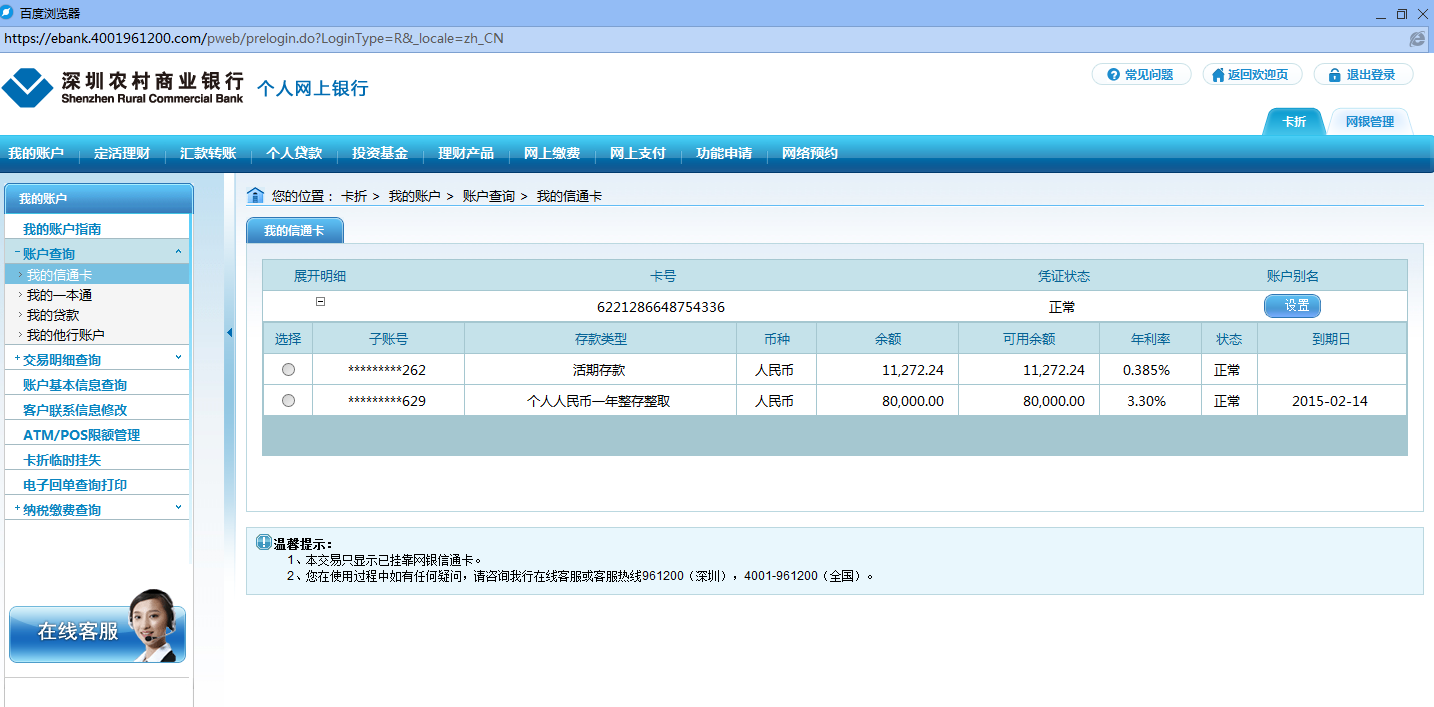
Task: Switch to the 网银管理 tab
Action: [x=1369, y=122]
